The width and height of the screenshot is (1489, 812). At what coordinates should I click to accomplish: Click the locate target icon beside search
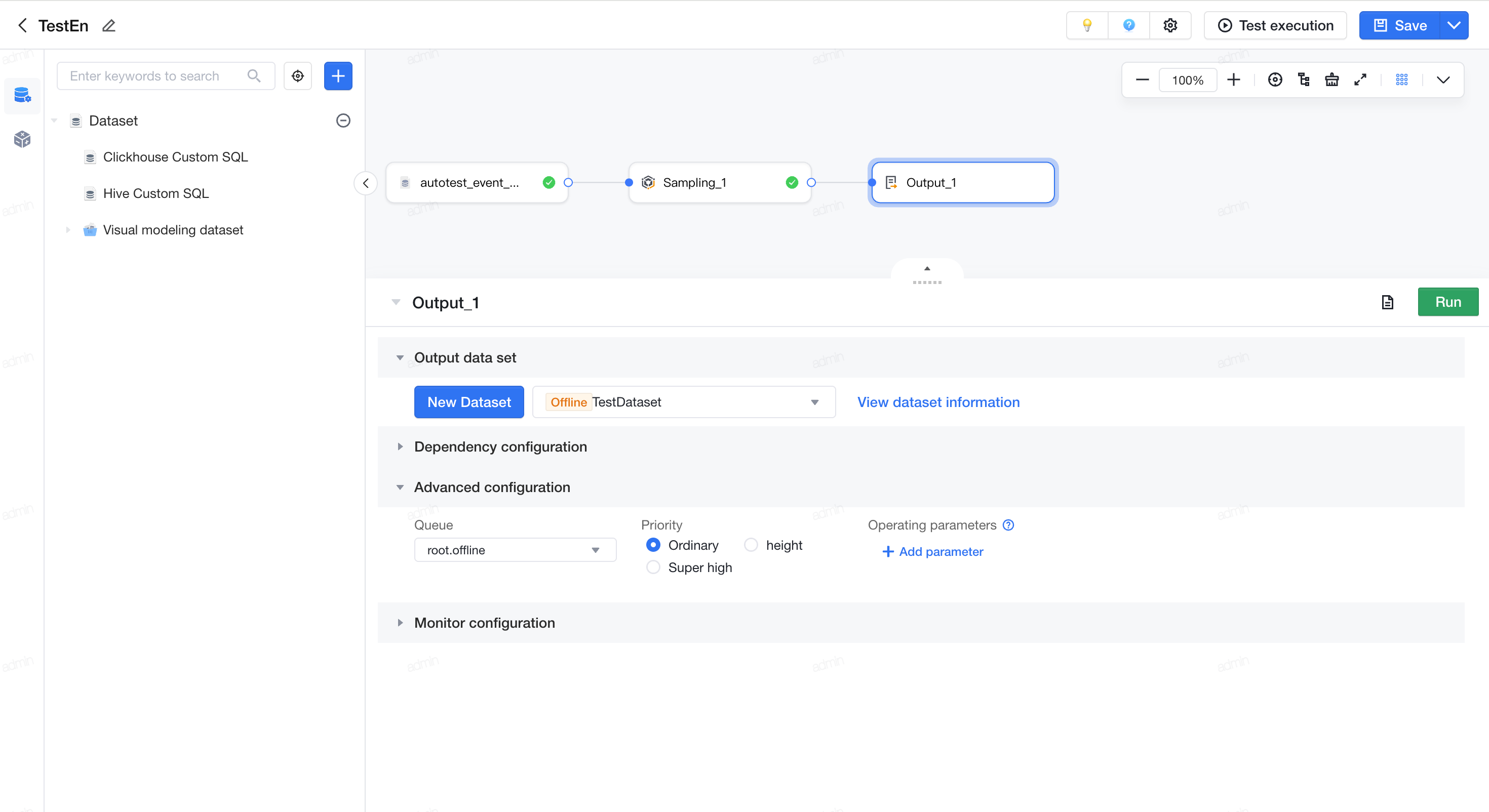(x=298, y=76)
